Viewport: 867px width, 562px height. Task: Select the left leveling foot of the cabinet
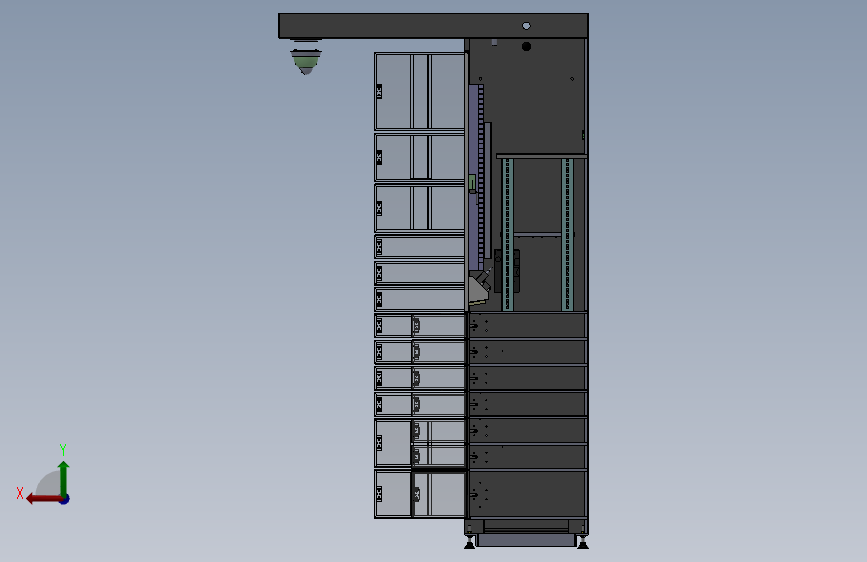pos(469,542)
